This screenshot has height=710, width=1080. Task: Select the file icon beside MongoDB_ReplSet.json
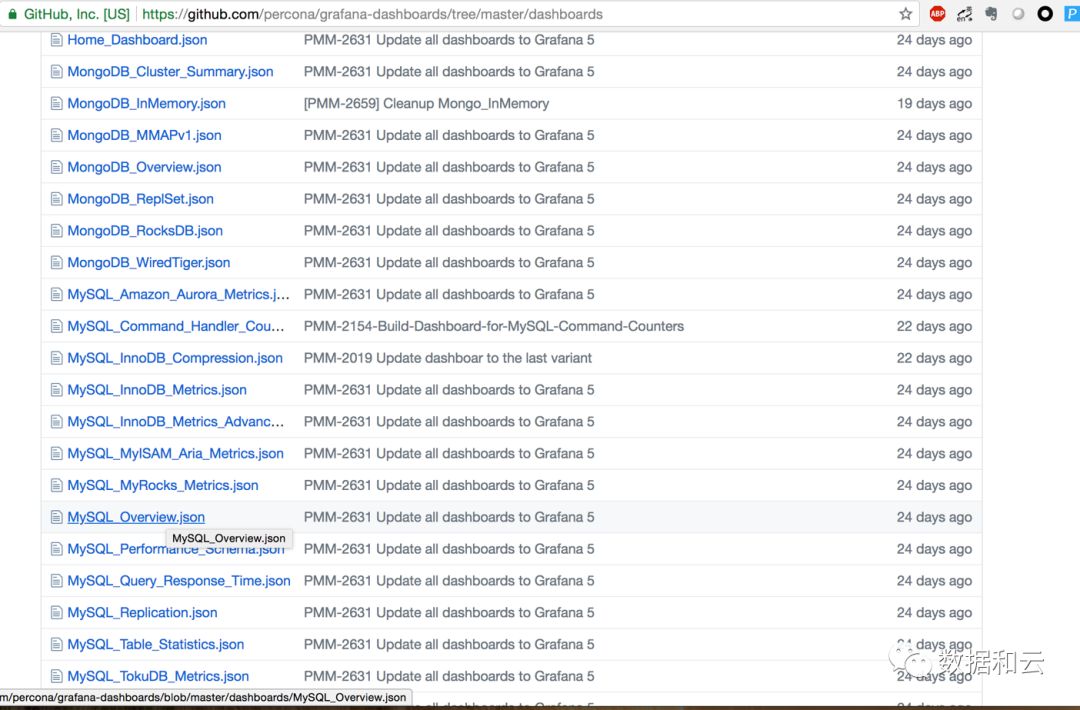coord(56,199)
